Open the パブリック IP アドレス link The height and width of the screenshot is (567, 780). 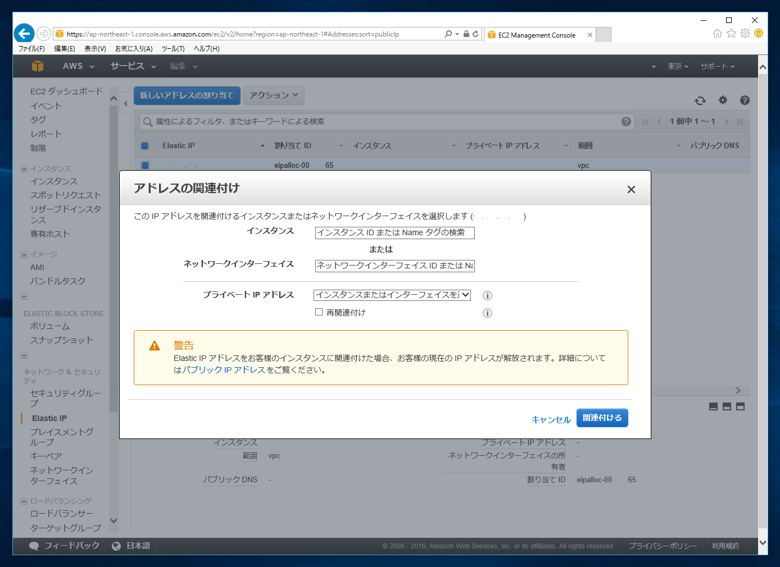224,370
